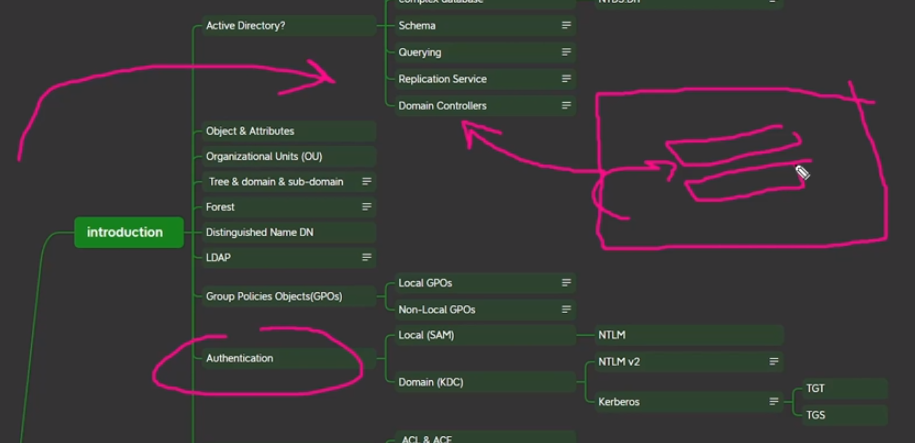Open notes icon on Domain Controllers node
This screenshot has height=443, width=915.
(566, 106)
